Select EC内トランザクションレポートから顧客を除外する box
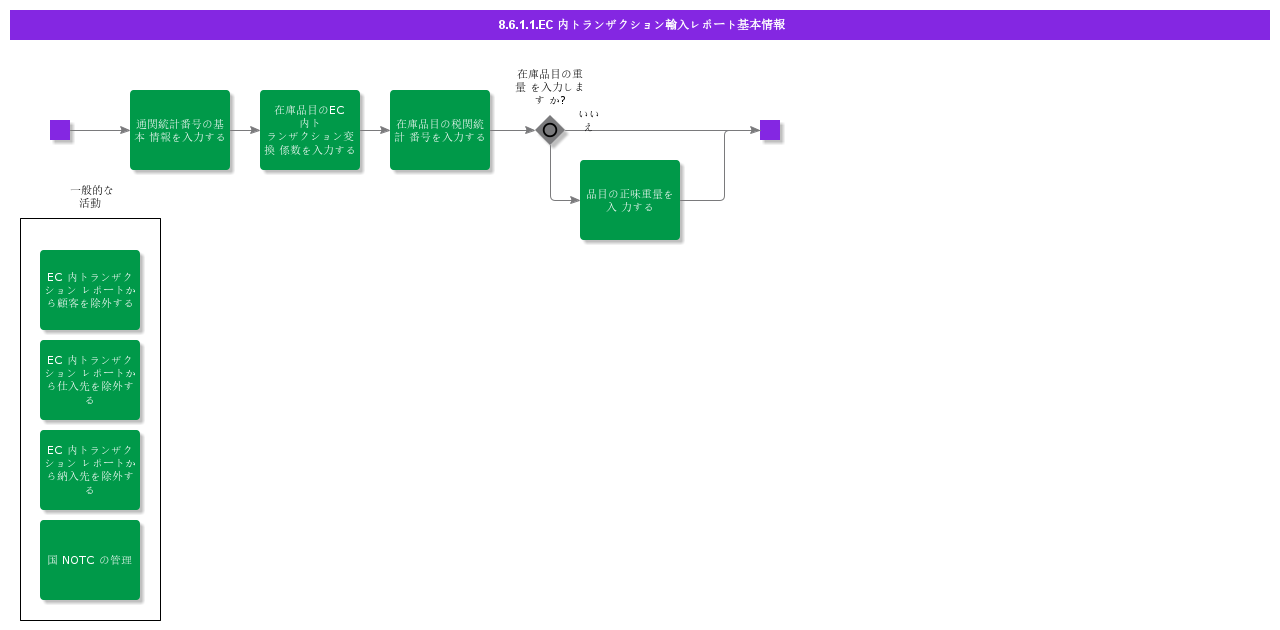This screenshot has width=1280, height=630. tap(90, 290)
